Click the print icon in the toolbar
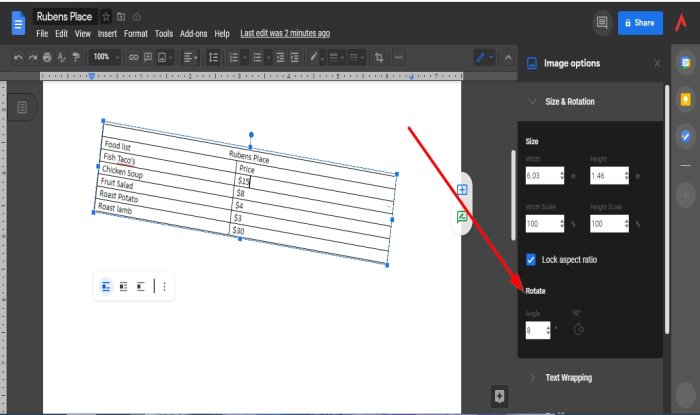700x415 pixels. point(47,57)
